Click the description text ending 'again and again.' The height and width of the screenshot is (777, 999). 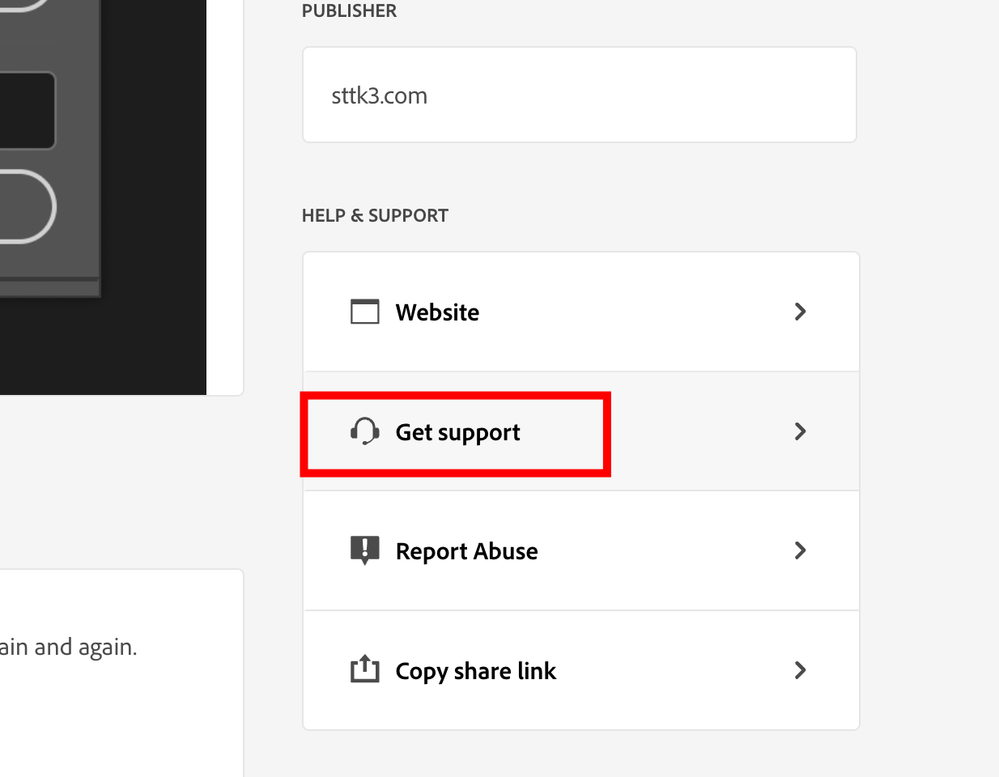[x=68, y=647]
